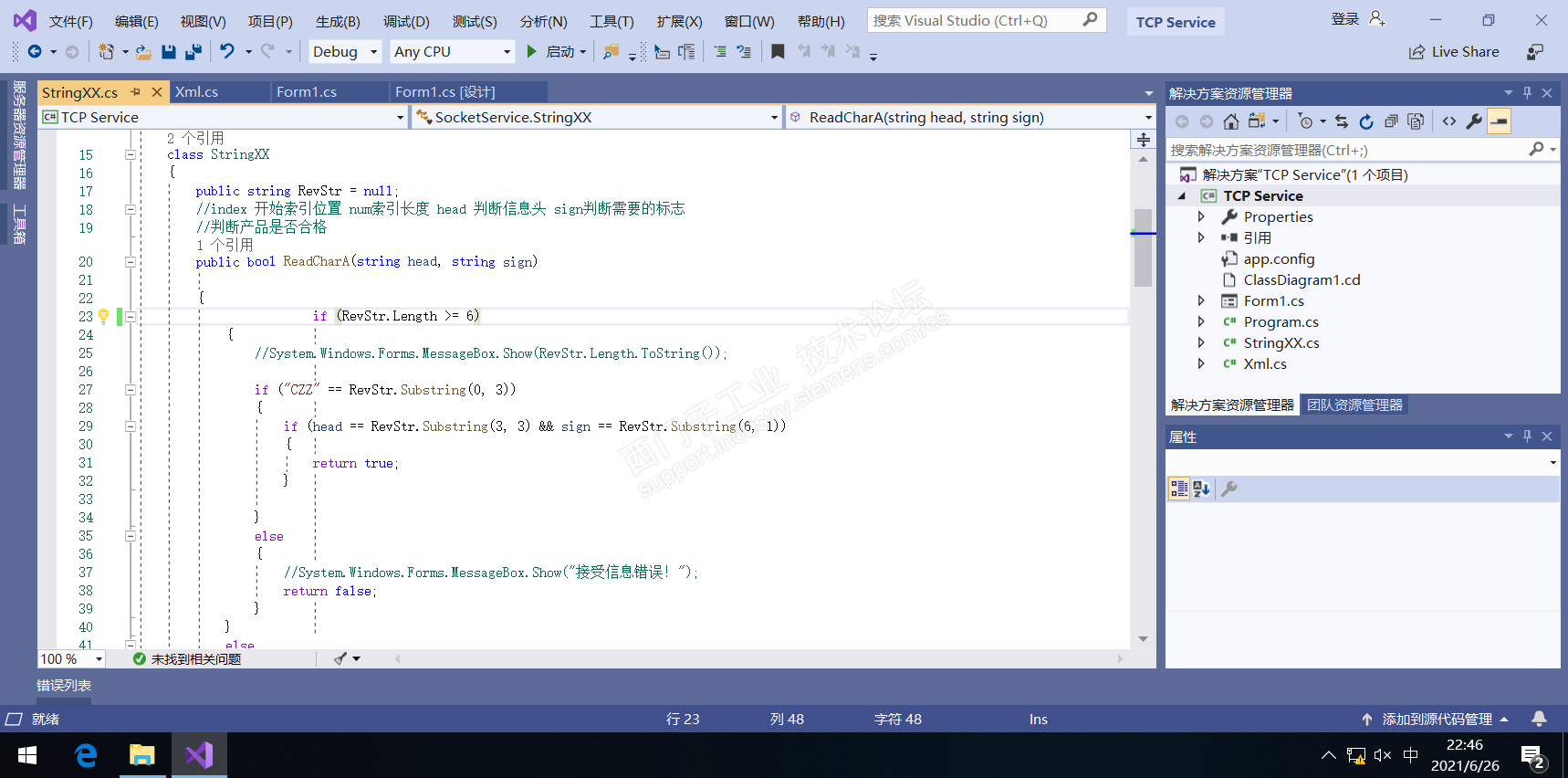Image resolution: width=1568 pixels, height=778 pixels.
Task: Open Microsoft Edge from taskbar
Action: 86,755
